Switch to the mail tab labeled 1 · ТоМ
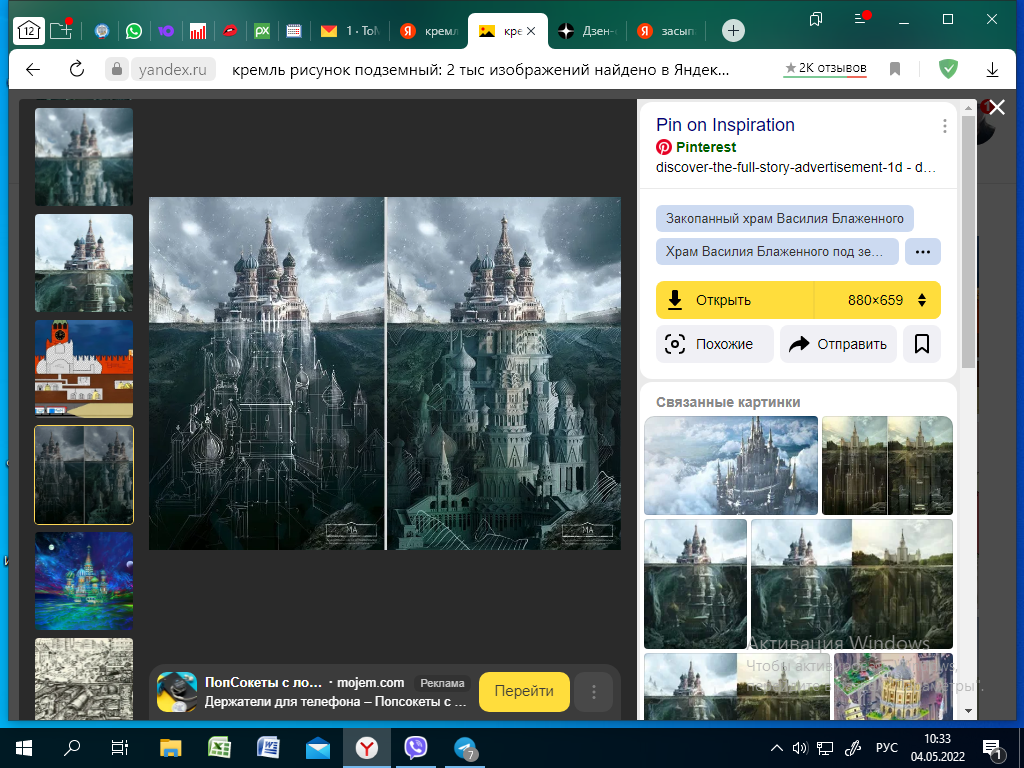The height and width of the screenshot is (768, 1024). coord(349,31)
